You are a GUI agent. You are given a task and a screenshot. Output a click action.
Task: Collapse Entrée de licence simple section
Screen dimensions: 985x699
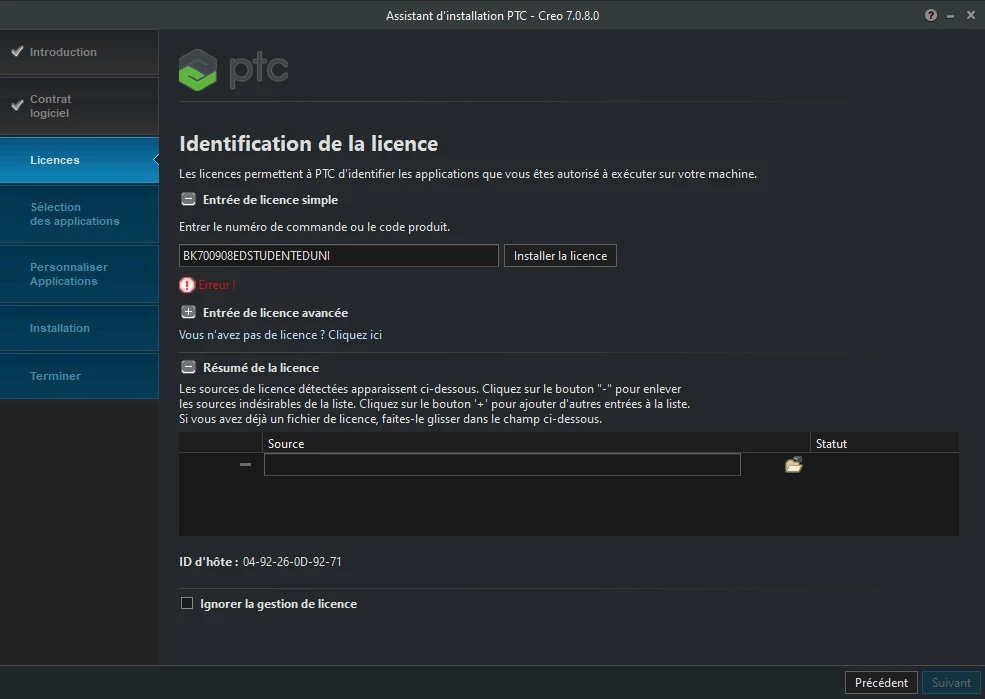coord(188,199)
